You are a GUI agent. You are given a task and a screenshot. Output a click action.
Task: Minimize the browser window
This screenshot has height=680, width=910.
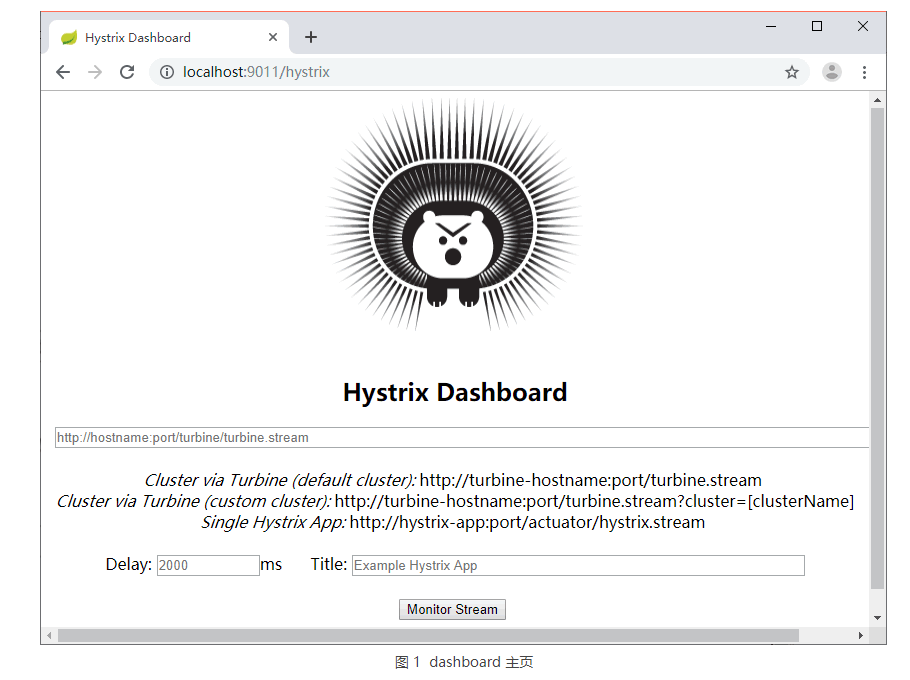771,26
